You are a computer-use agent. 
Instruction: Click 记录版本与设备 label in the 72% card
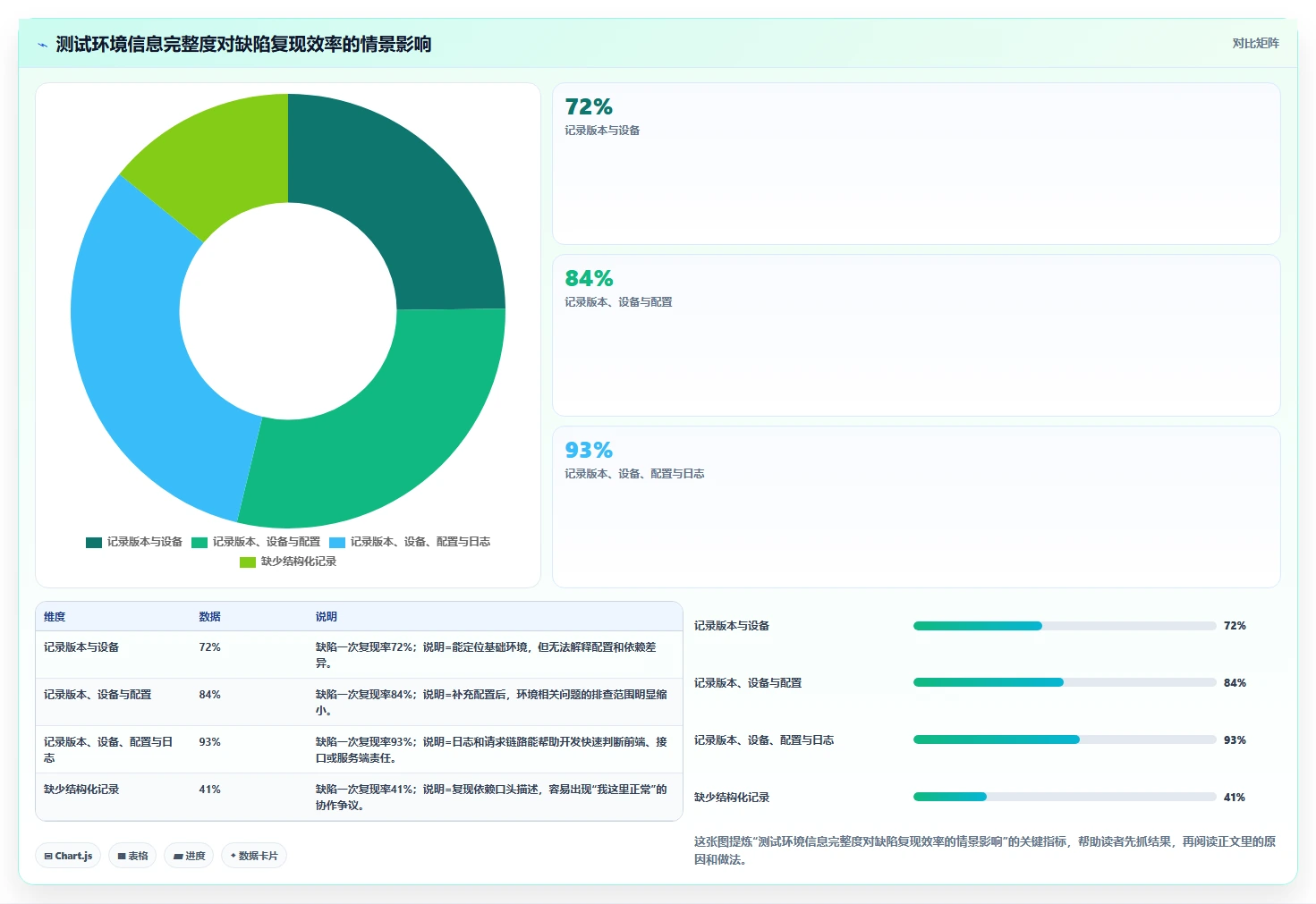pyautogui.click(x=602, y=131)
